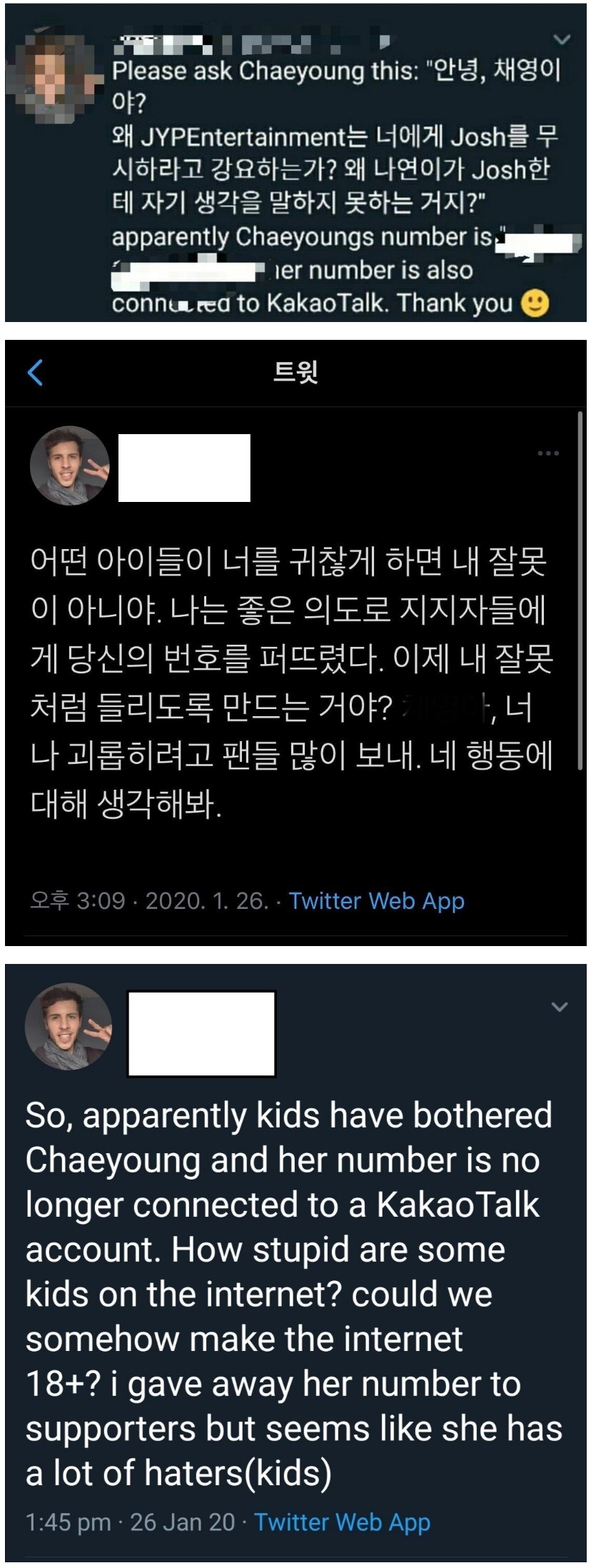
Task: Click the vertical scrollbar in the 트윗 view
Action: [x=580, y=591]
